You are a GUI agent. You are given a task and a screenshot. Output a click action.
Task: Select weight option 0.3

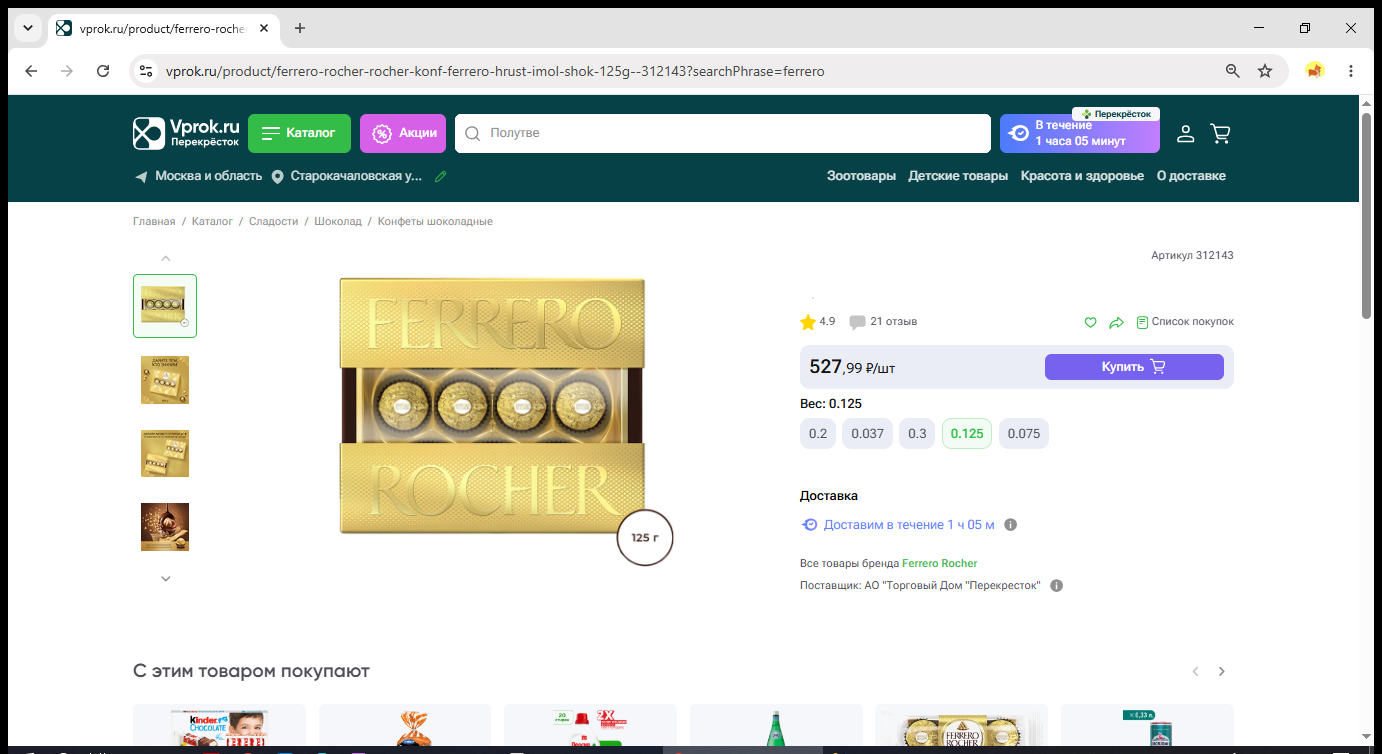pos(917,434)
